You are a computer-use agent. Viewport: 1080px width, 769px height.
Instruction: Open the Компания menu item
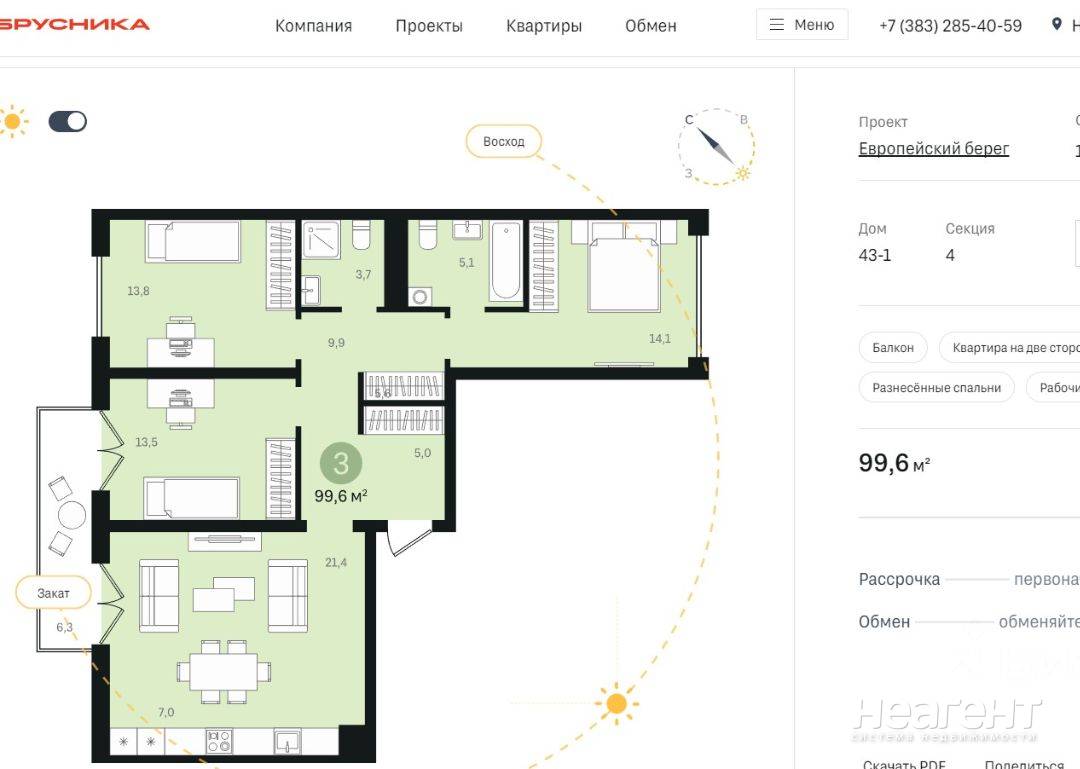[x=313, y=26]
